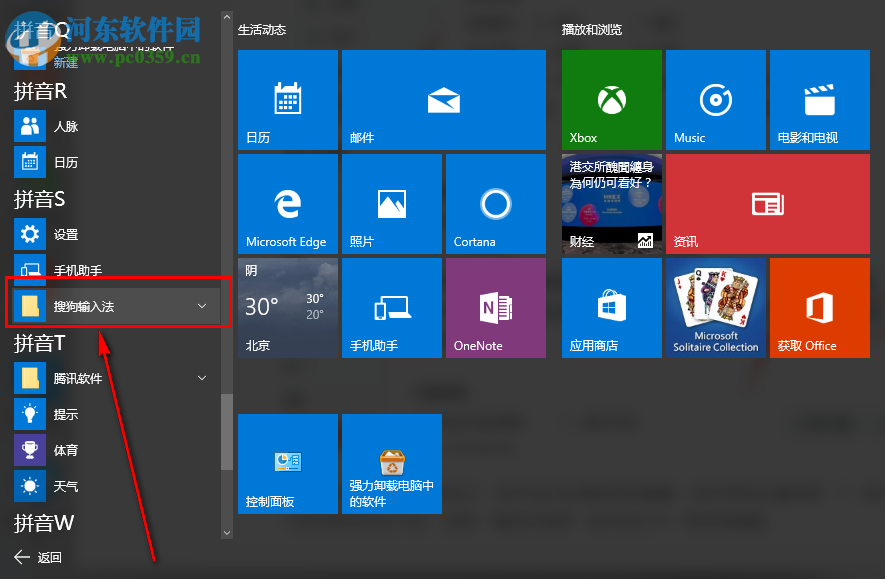885x579 pixels.
Task: Click the 返回 back button
Action: [x=38, y=557]
